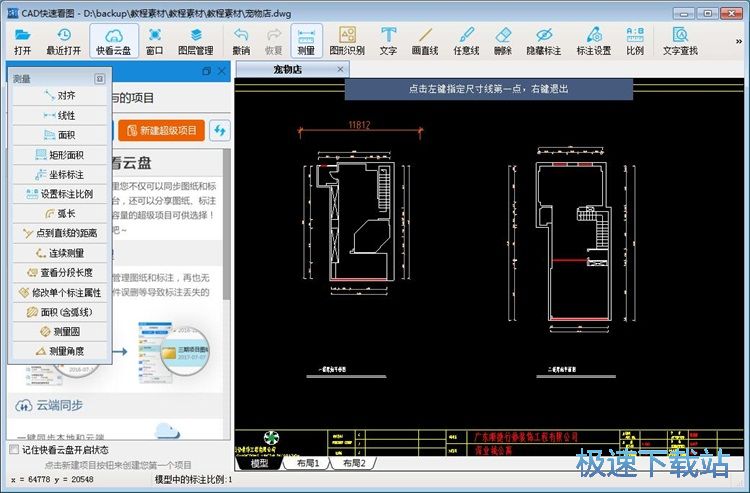The height and width of the screenshot is (493, 750).
Task: Open the 窗口 window dropdown
Action: (x=154, y=40)
